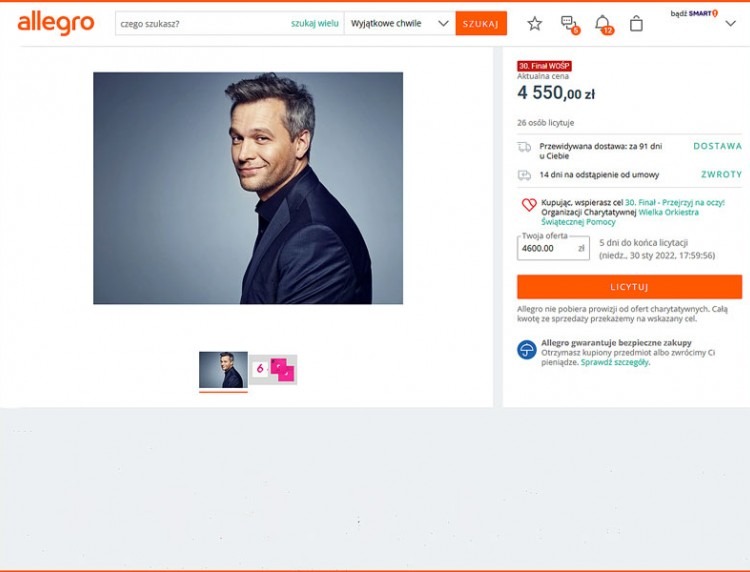The height and width of the screenshot is (572, 750).
Task: Open the notifications bell icon
Action: click(603, 24)
